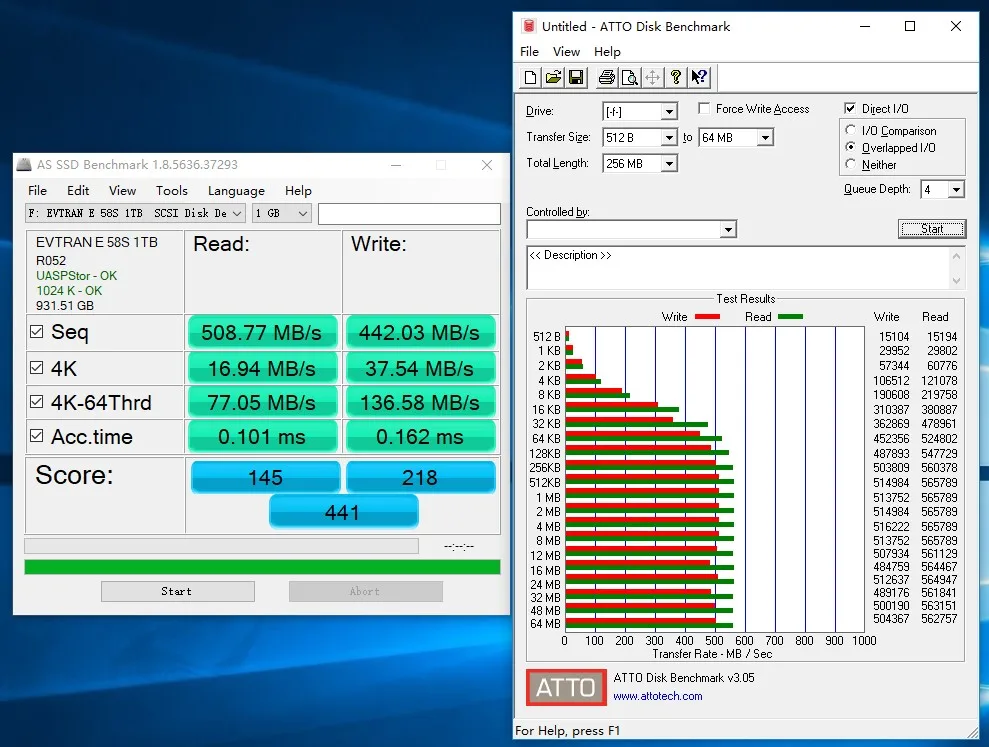
Task: Click the AS SSD Benchmark title bar icon
Action: click(x=24, y=165)
